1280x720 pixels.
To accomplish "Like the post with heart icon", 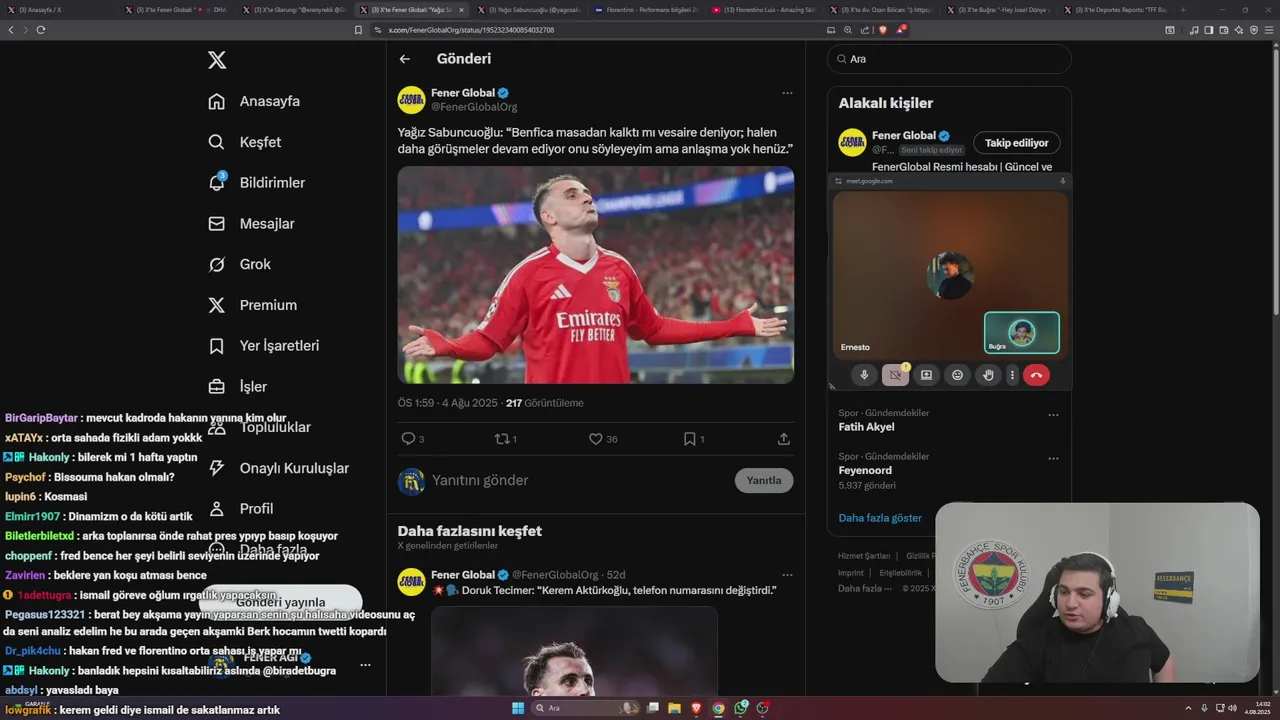I will (596, 439).
